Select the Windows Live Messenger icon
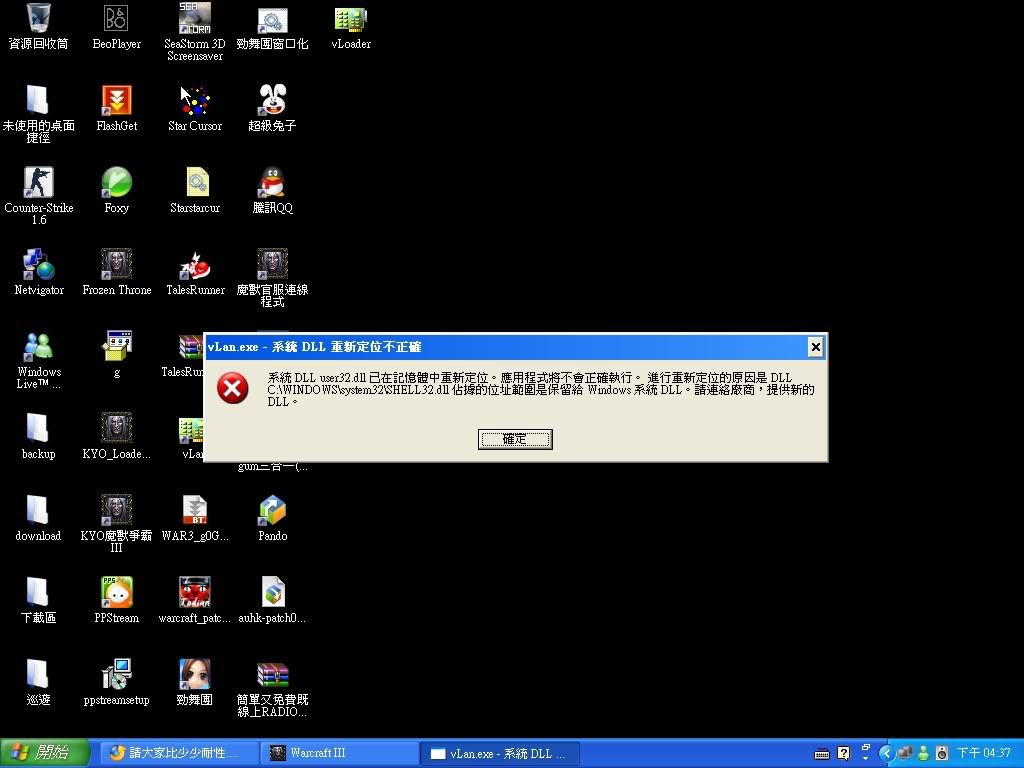This screenshot has width=1024, height=768. (x=38, y=347)
